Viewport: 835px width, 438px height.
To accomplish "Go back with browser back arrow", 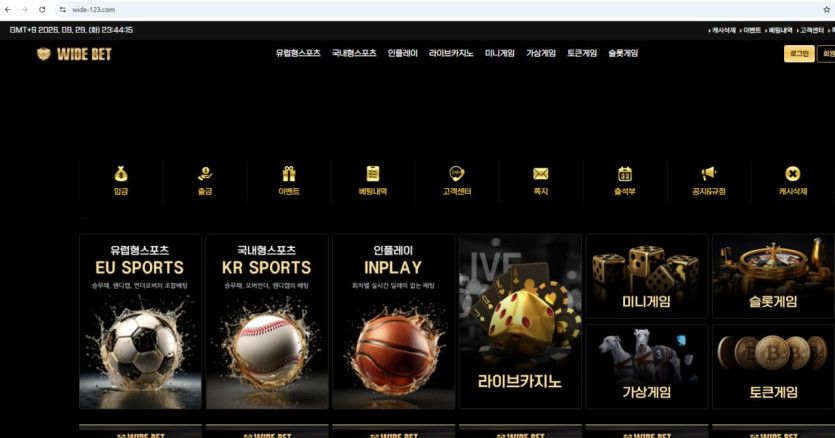I will [7, 10].
